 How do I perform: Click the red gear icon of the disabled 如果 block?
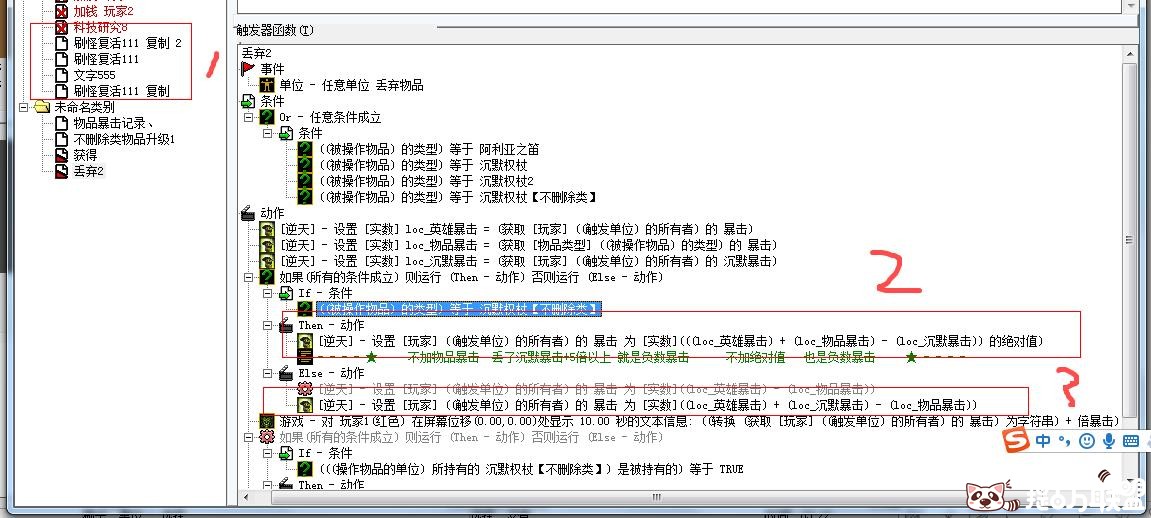(267, 437)
